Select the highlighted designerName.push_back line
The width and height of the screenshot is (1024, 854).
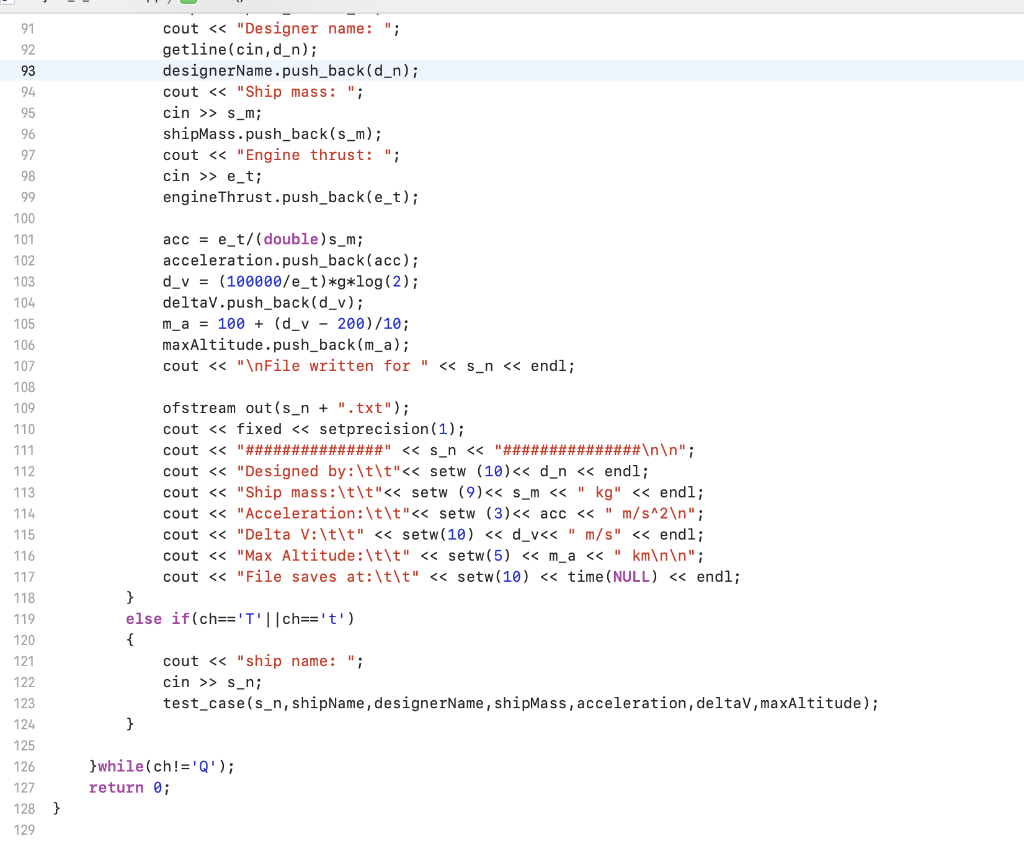290,70
